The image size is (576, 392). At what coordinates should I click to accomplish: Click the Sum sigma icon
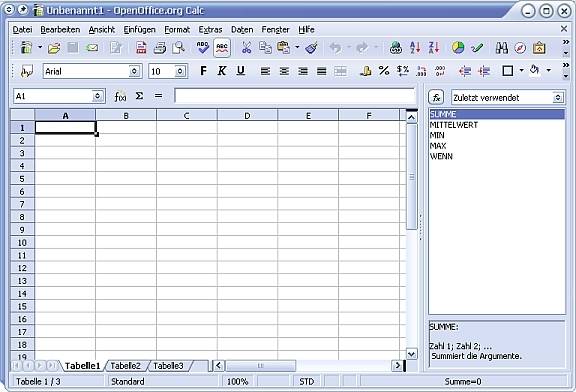[x=139, y=96]
